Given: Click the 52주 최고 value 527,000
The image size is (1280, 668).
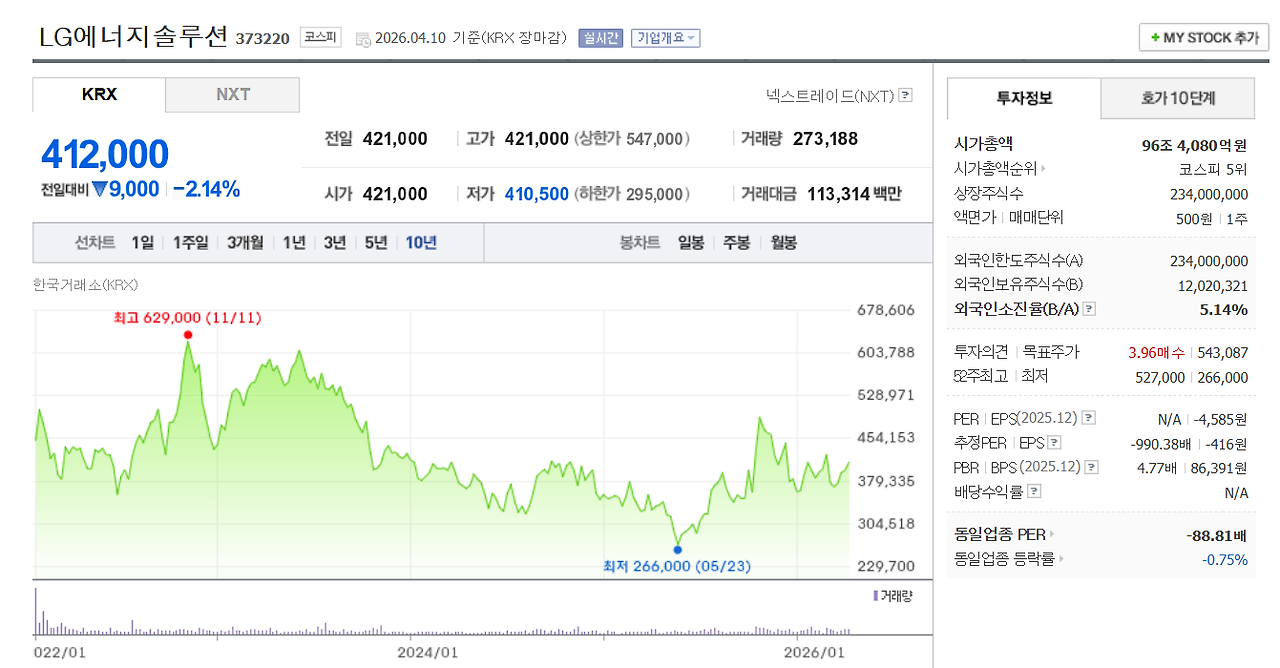Looking at the screenshot, I should 1159,377.
